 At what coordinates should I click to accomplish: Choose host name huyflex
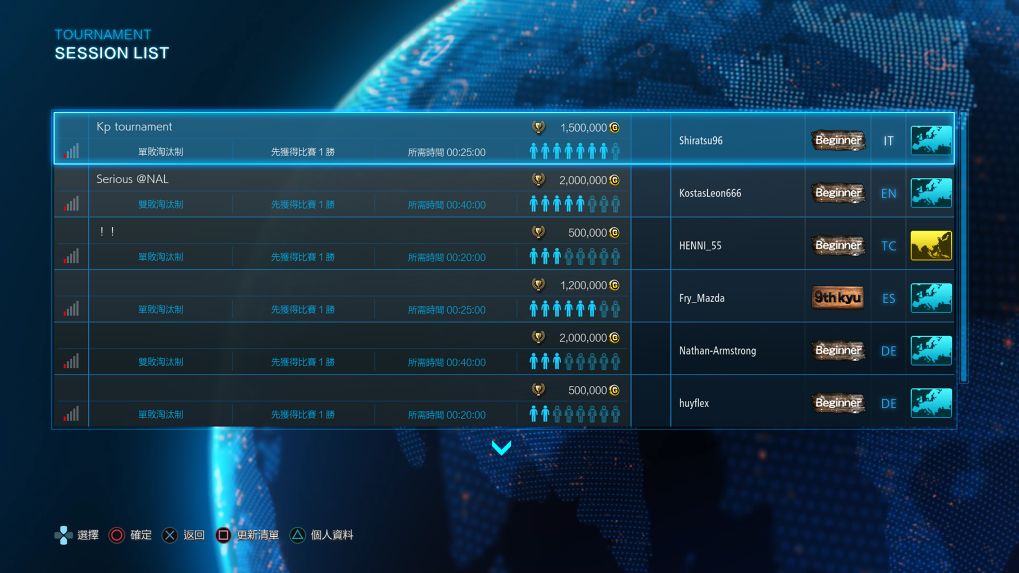click(x=693, y=403)
